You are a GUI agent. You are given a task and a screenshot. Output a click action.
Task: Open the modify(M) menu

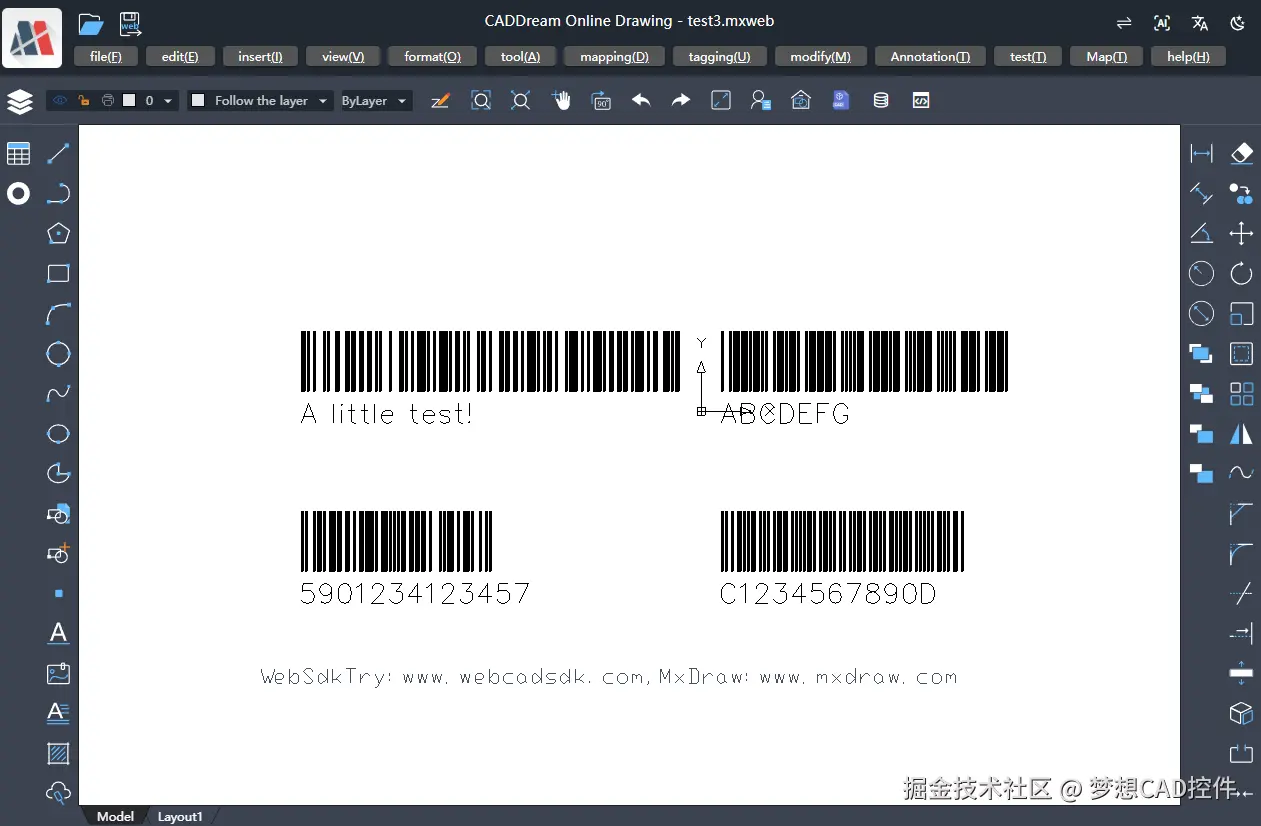(x=820, y=57)
